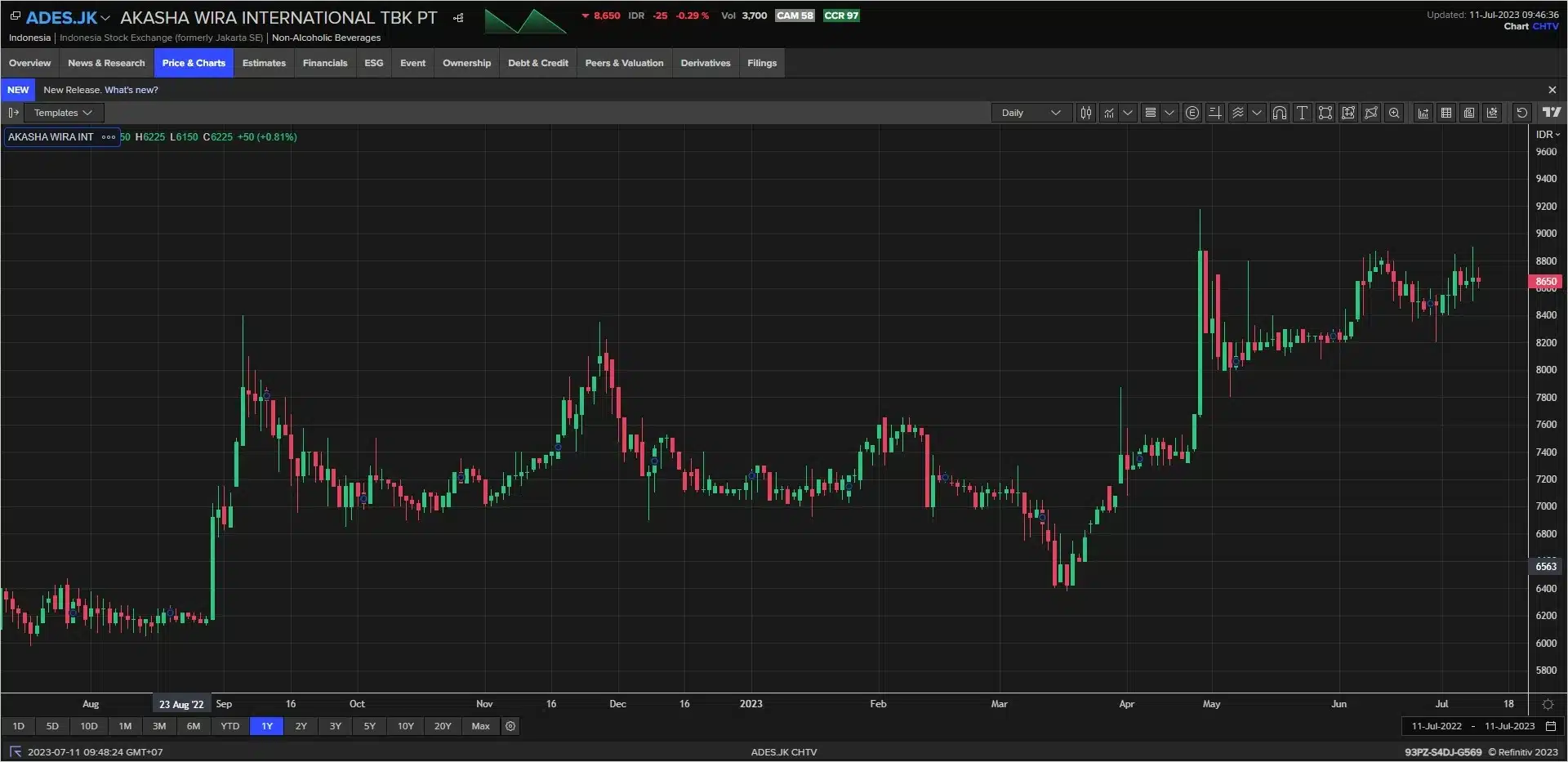This screenshot has width=1568, height=762.
Task: Open the date range calendar icon
Action: 1551,726
